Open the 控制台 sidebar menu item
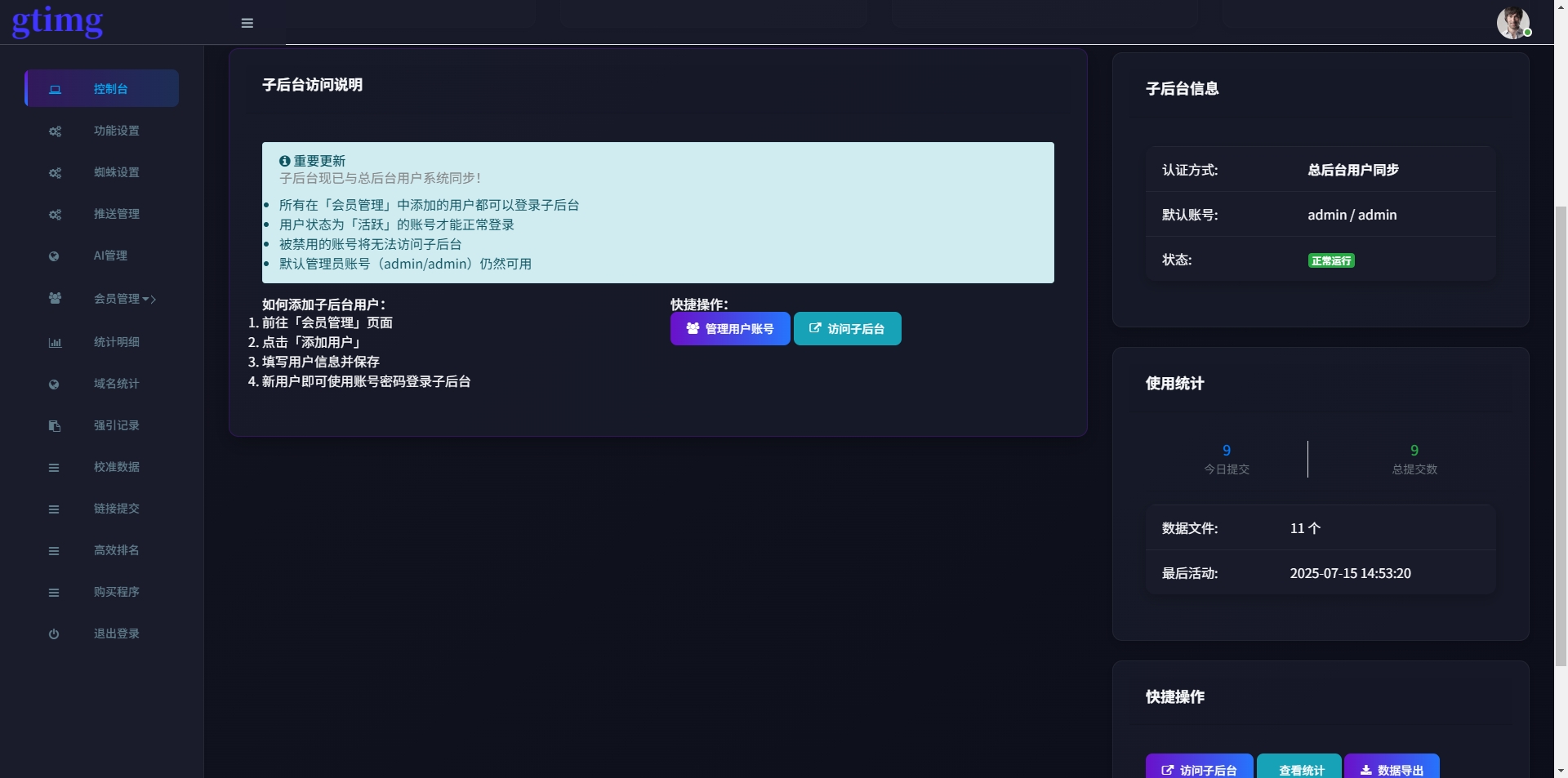 click(101, 88)
